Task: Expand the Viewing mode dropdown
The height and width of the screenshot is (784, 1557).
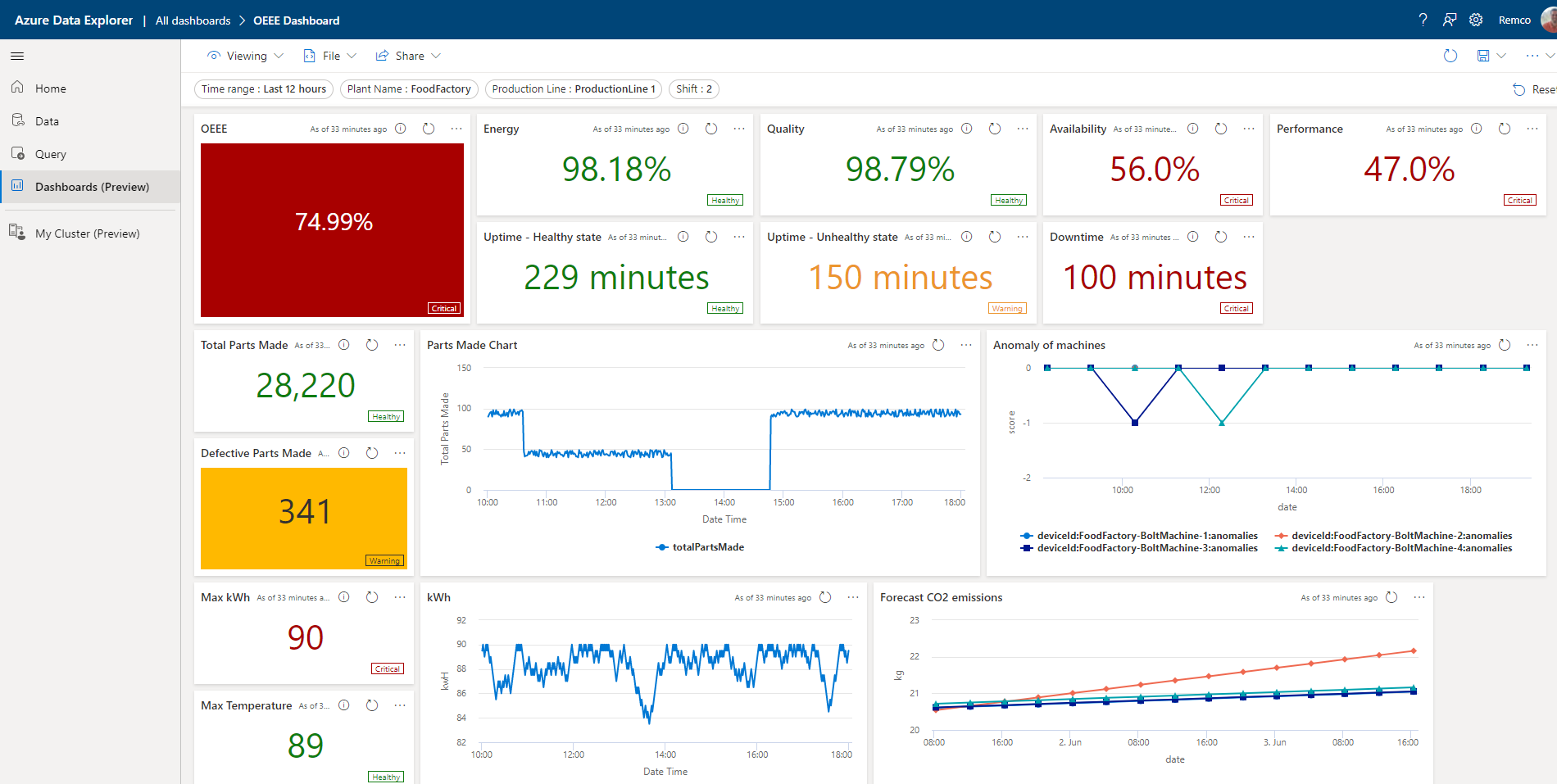Action: point(245,56)
